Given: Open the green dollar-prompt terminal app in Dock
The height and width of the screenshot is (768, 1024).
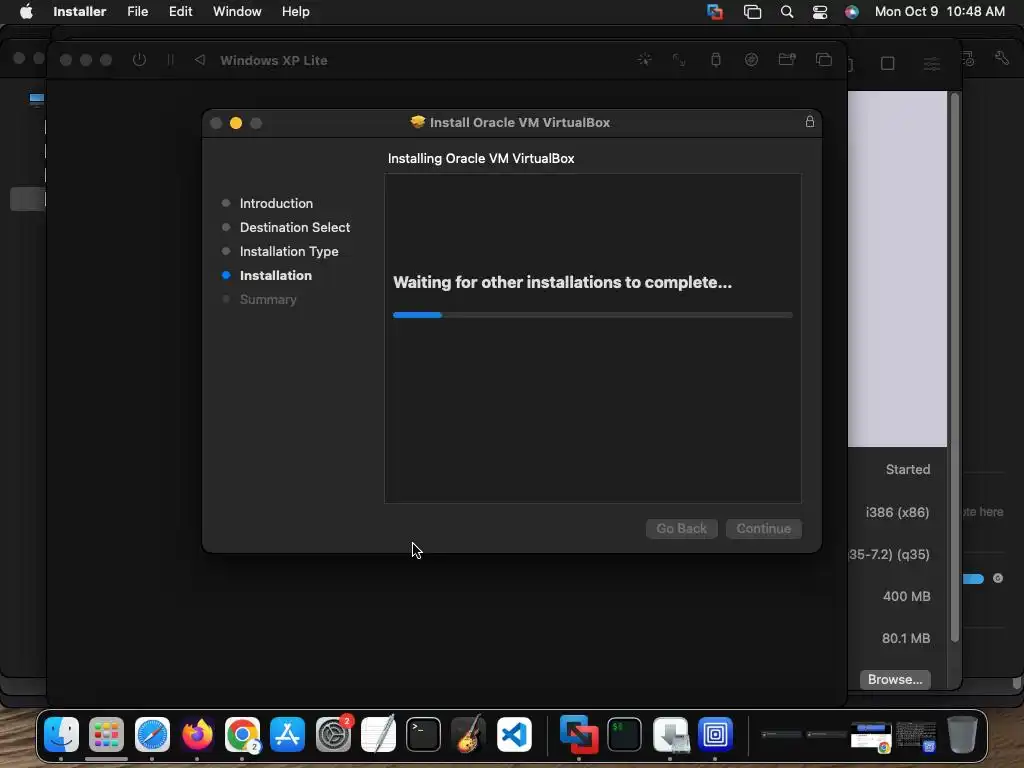Looking at the screenshot, I should point(624,735).
